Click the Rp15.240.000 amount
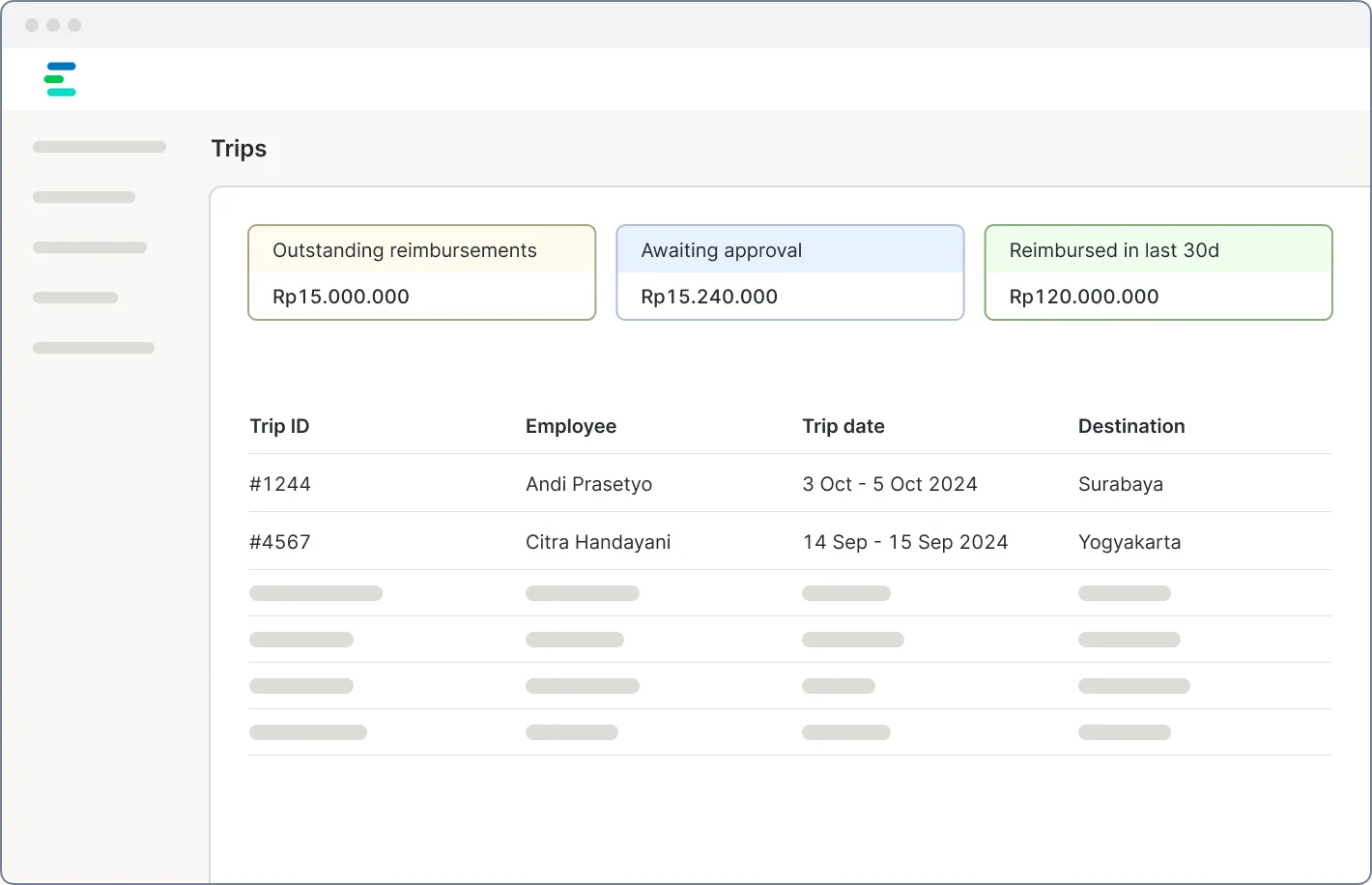Viewport: 1372px width, 885px height. (x=709, y=297)
